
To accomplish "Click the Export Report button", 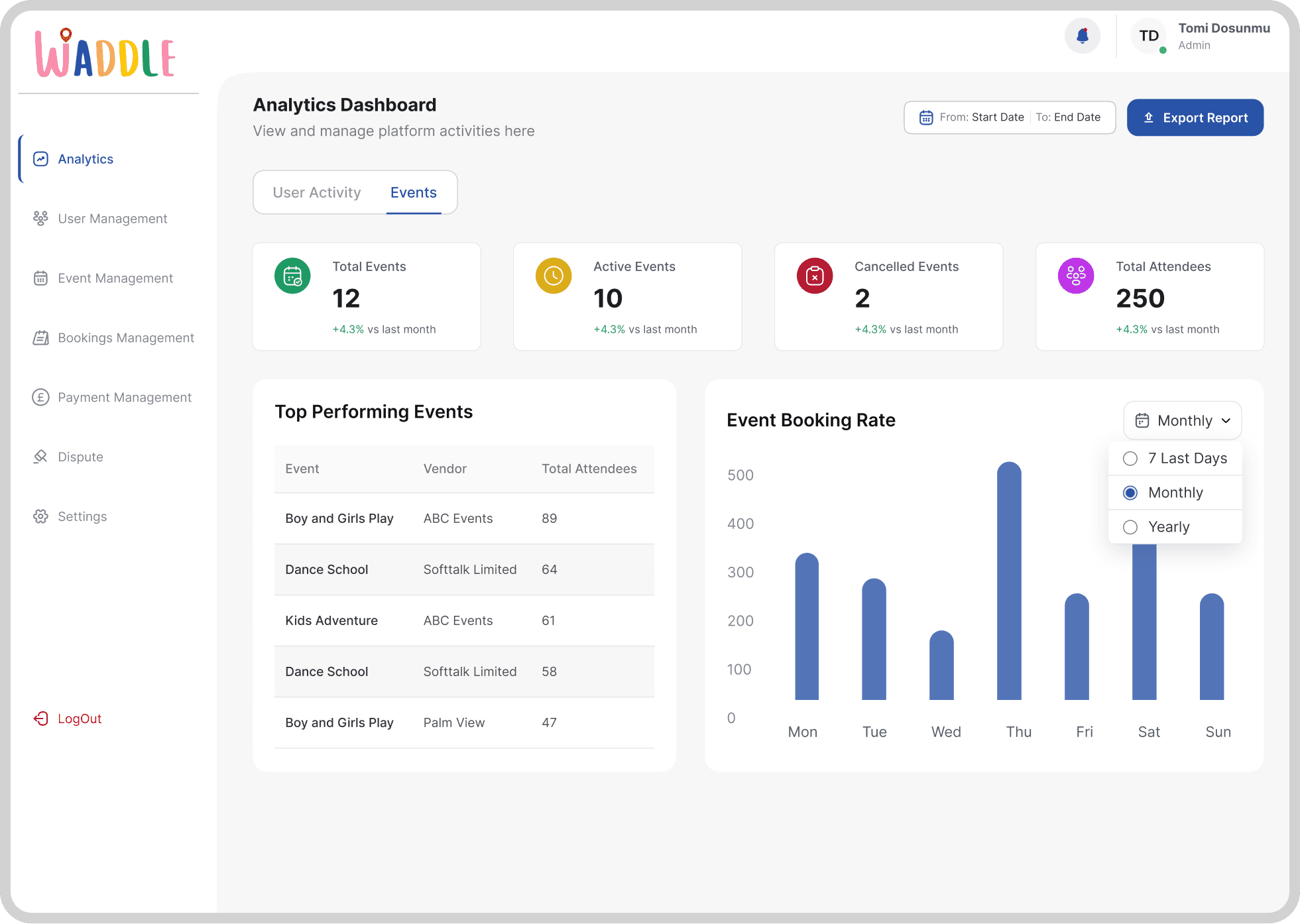I will 1195,117.
